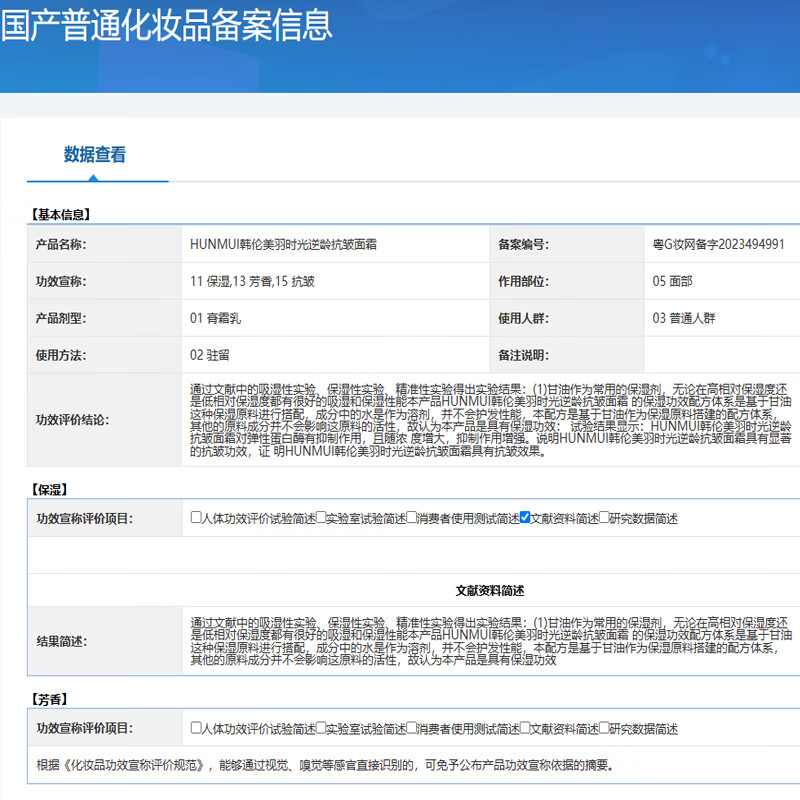Check 文献资料简述 in the 芳香 section
The width and height of the screenshot is (800, 800).
pos(525,729)
